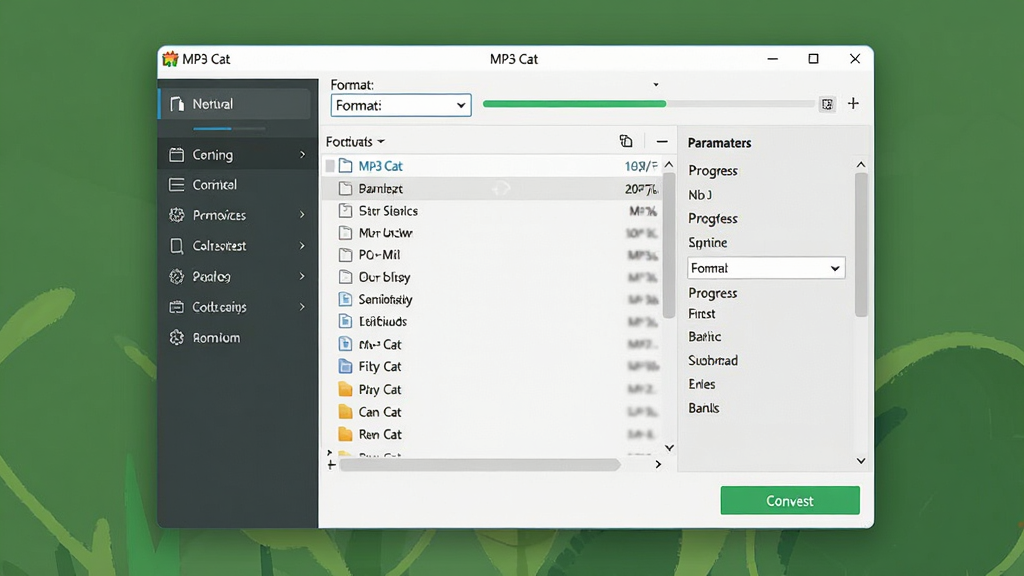
Task: Click the Paramaters panel scroll down arrow
Action: coord(861,461)
